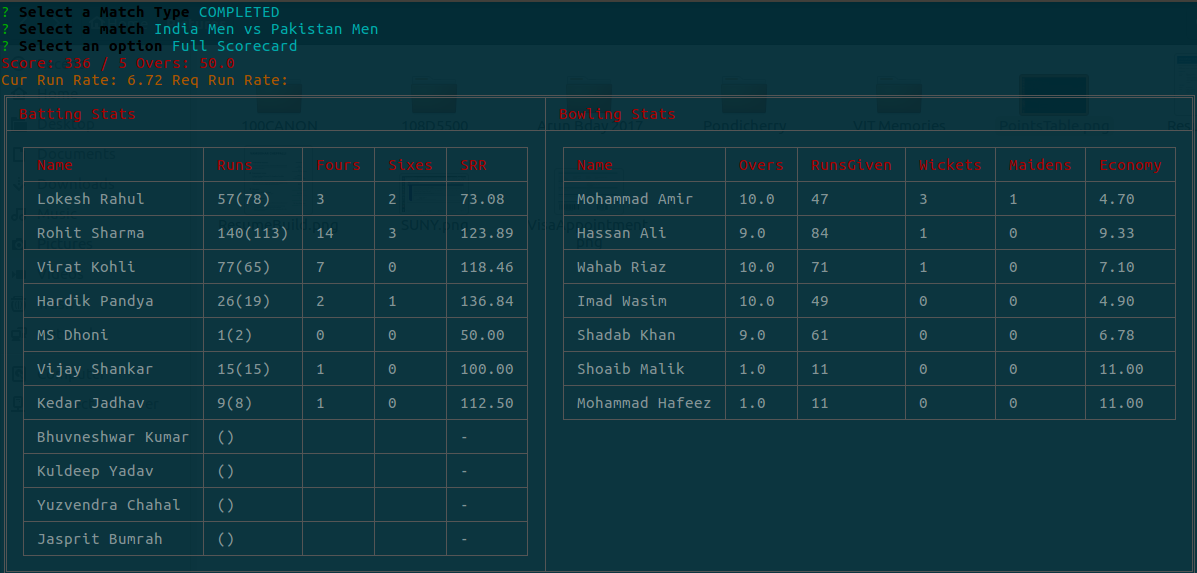Open 100CANON folder in background file manager
Image resolution: width=1197 pixels, height=573 pixels.
tap(279, 107)
